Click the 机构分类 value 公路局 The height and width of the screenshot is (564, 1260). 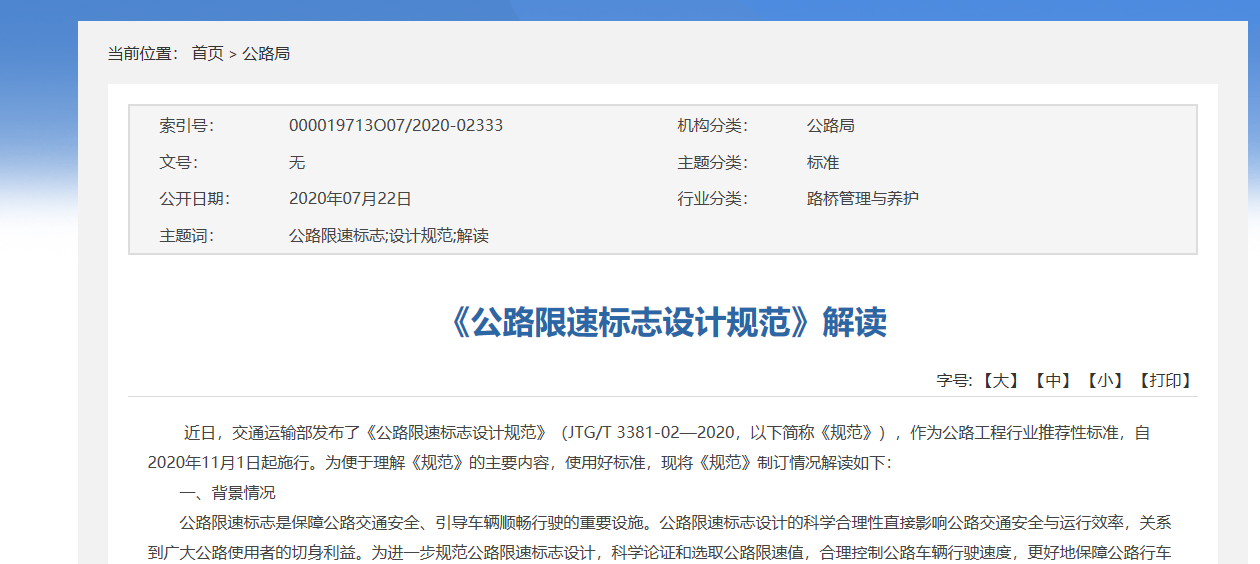(831, 125)
